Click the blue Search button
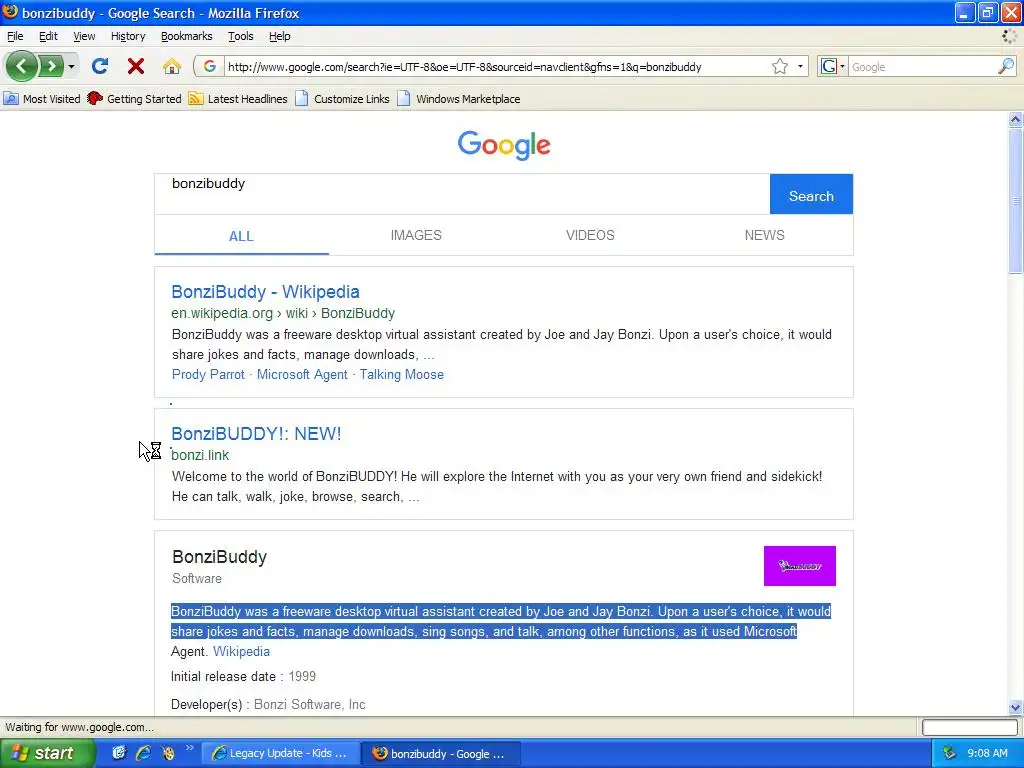Image resolution: width=1024 pixels, height=768 pixels. pyautogui.click(x=811, y=194)
